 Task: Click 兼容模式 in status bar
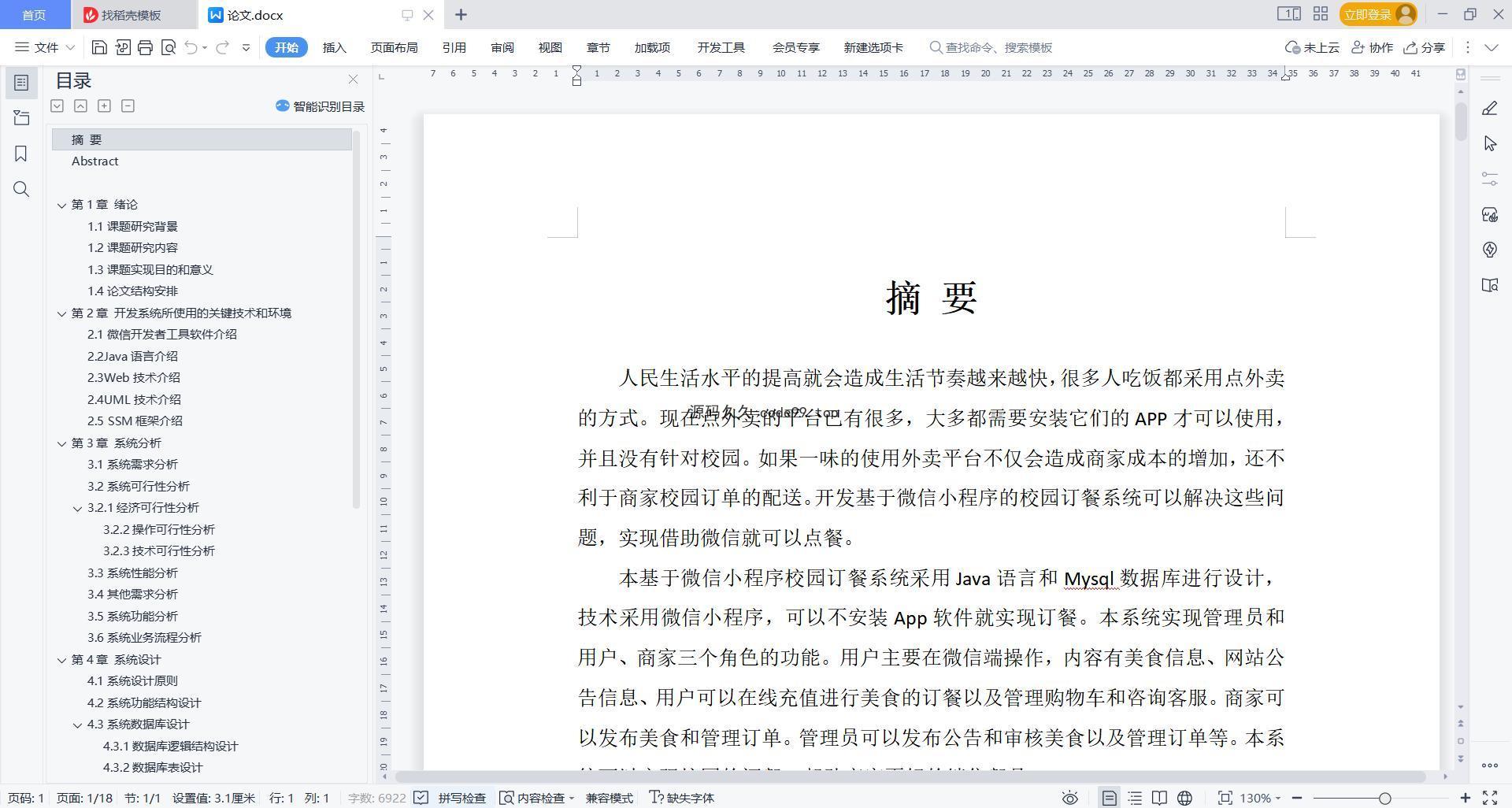pyautogui.click(x=610, y=798)
